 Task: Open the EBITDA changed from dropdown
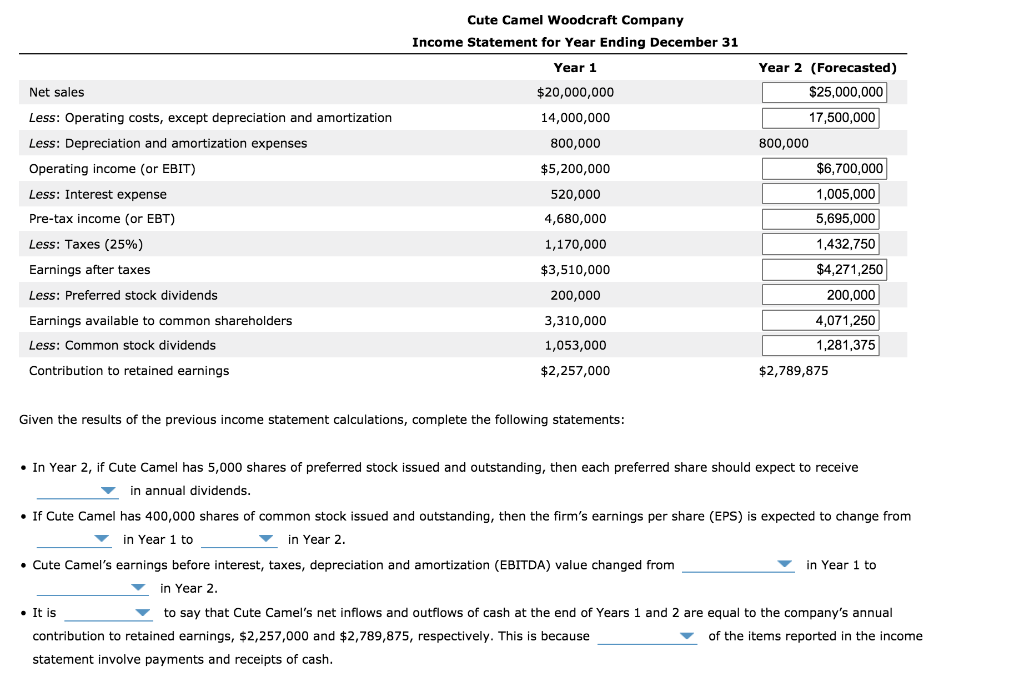tap(738, 564)
